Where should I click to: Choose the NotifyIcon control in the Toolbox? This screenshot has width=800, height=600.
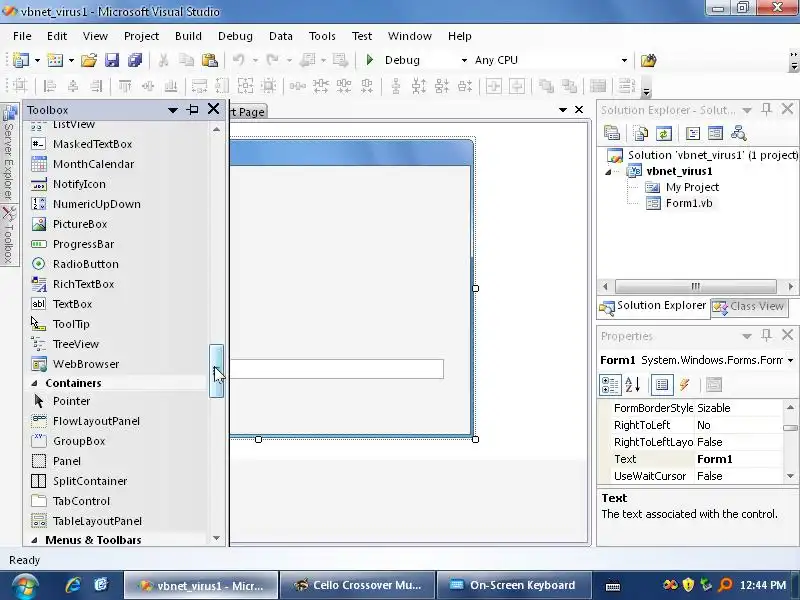click(79, 184)
